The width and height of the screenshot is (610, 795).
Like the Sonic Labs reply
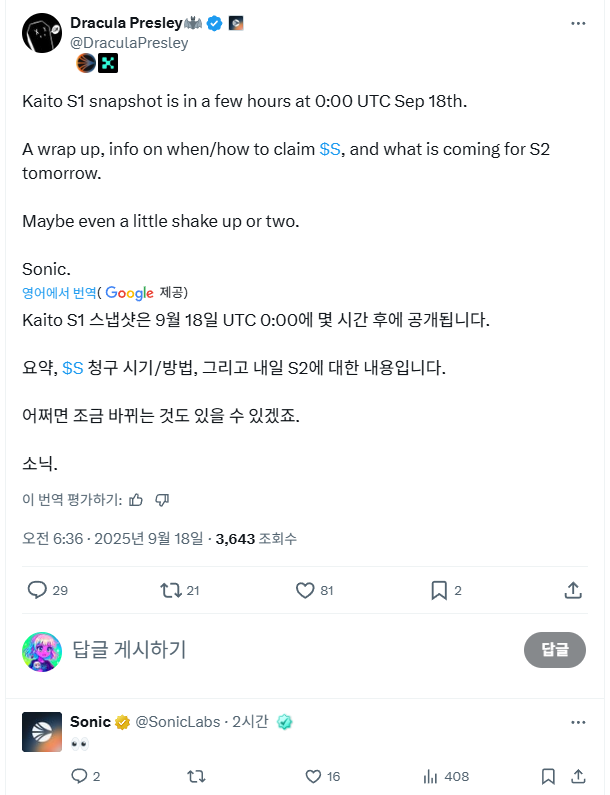pos(313,775)
